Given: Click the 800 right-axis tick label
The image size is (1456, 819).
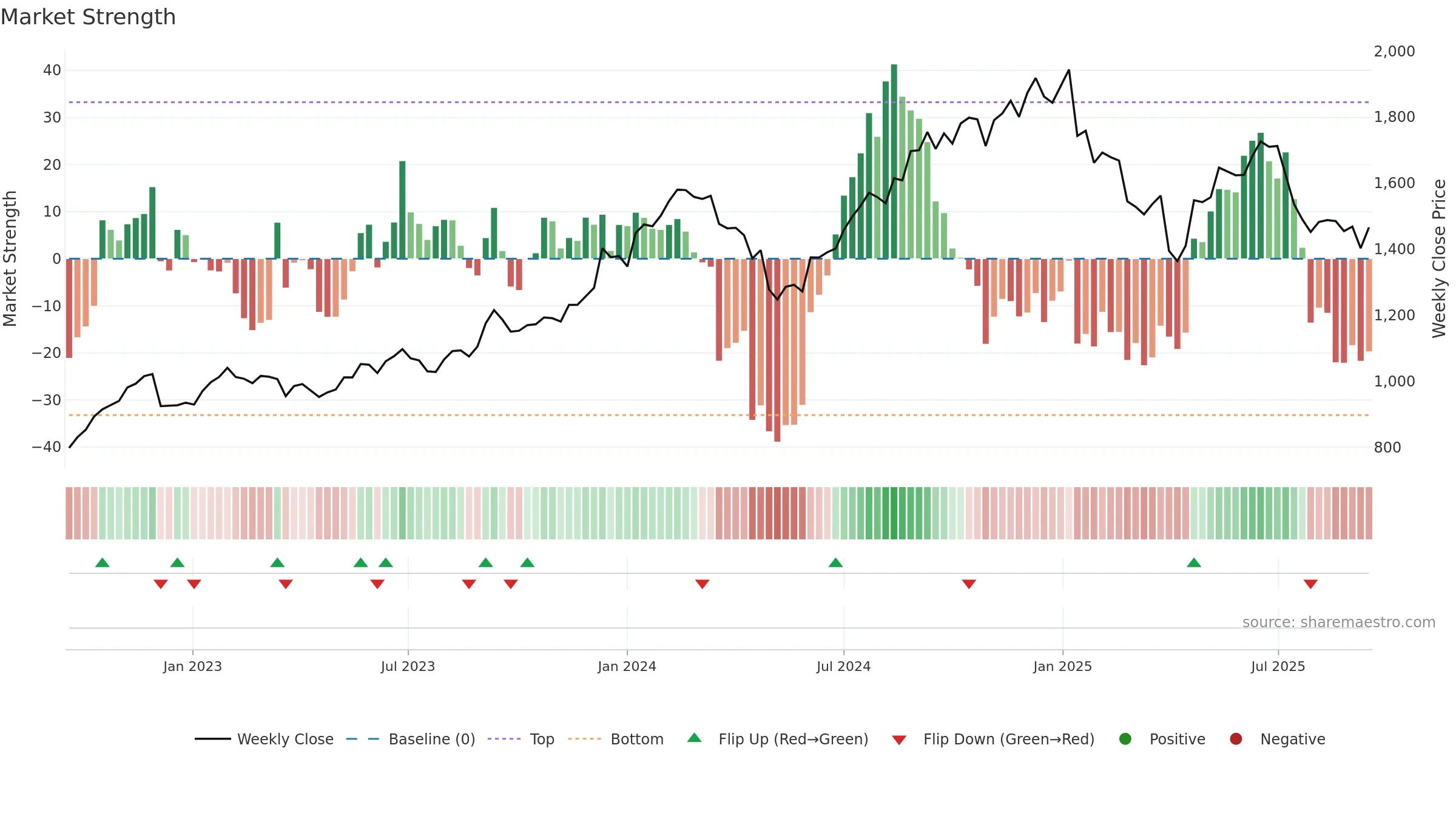Looking at the screenshot, I should [1387, 448].
